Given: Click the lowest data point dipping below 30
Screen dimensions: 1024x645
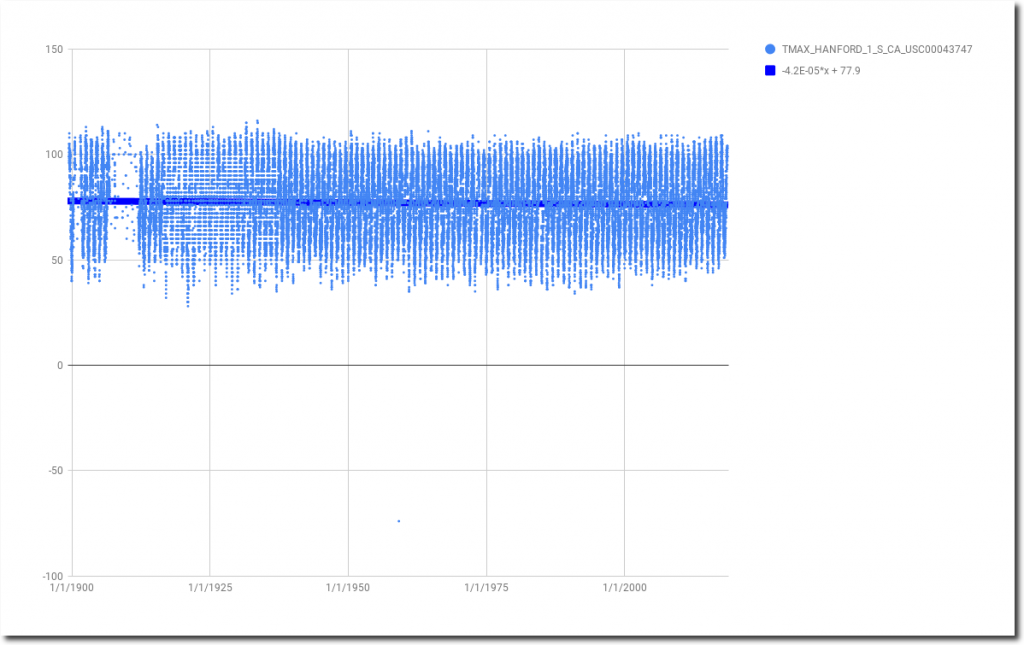Looking at the screenshot, I should [187, 305].
